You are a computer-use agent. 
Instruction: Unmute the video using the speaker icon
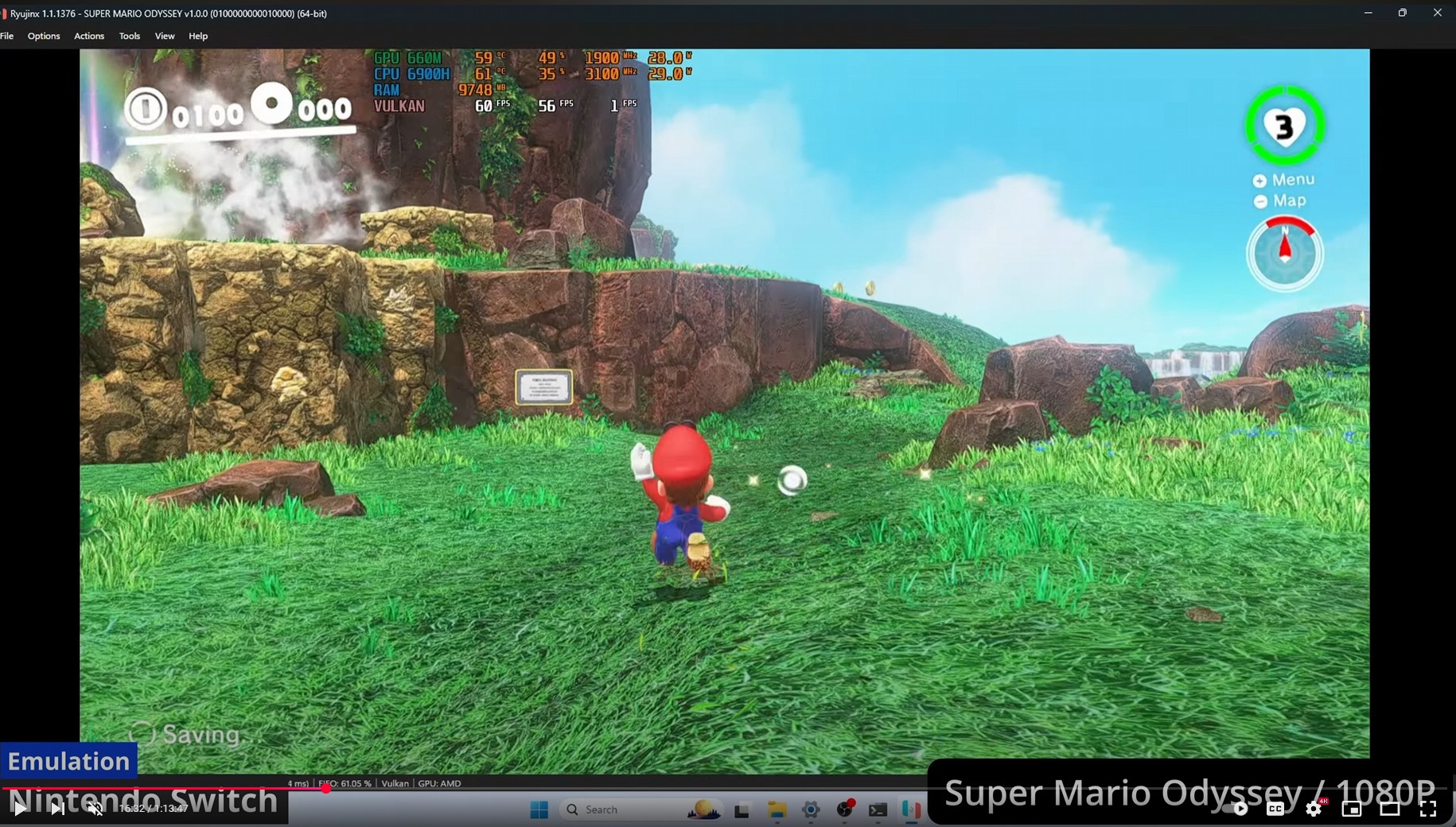coord(95,809)
